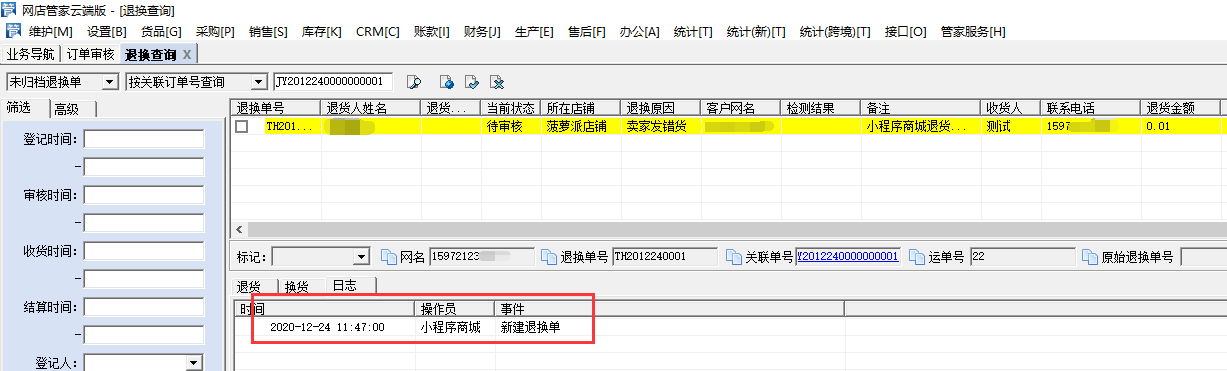Screen dimensions: 1227x371
Task: Click the copy icon before 退换单号
Action: 549,257
